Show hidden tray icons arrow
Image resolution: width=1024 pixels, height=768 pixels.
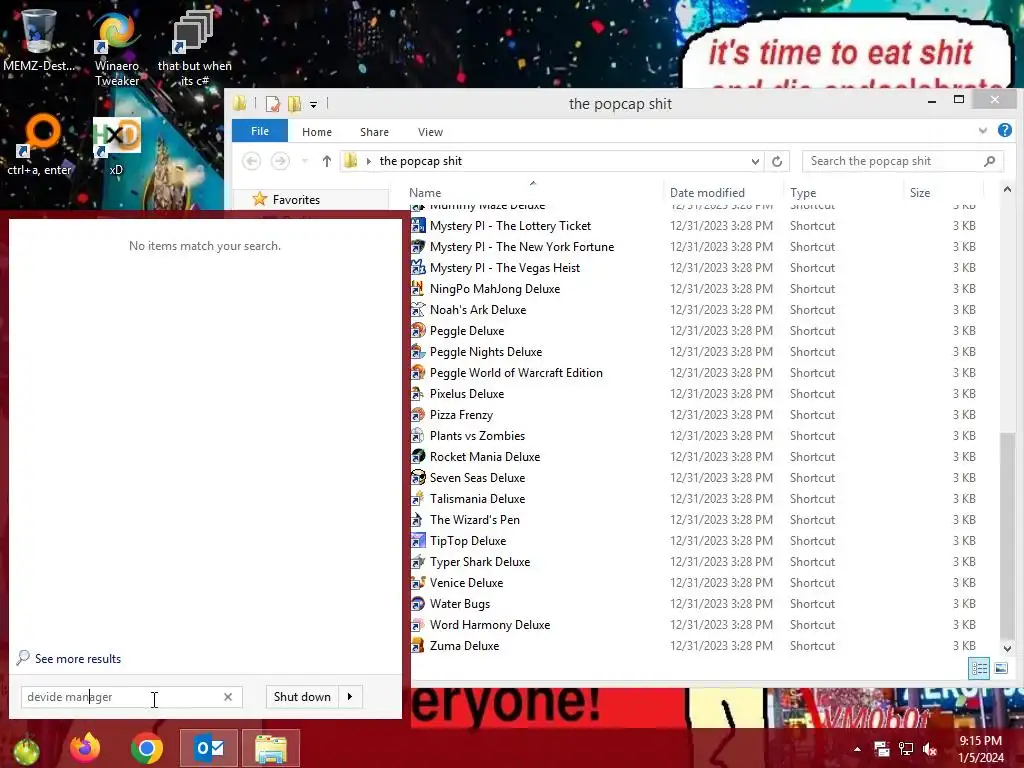coord(857,749)
